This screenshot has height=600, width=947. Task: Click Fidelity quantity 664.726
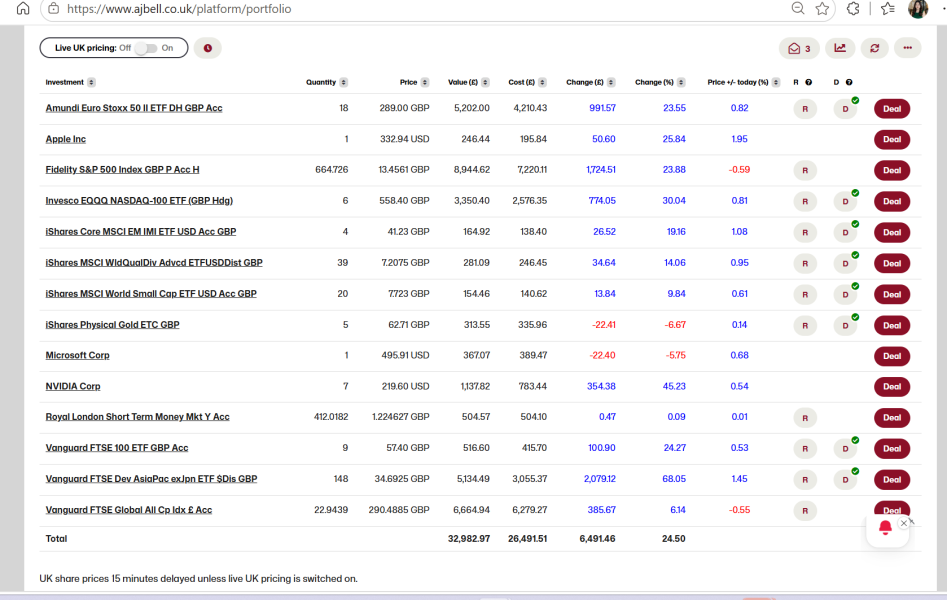point(332,170)
